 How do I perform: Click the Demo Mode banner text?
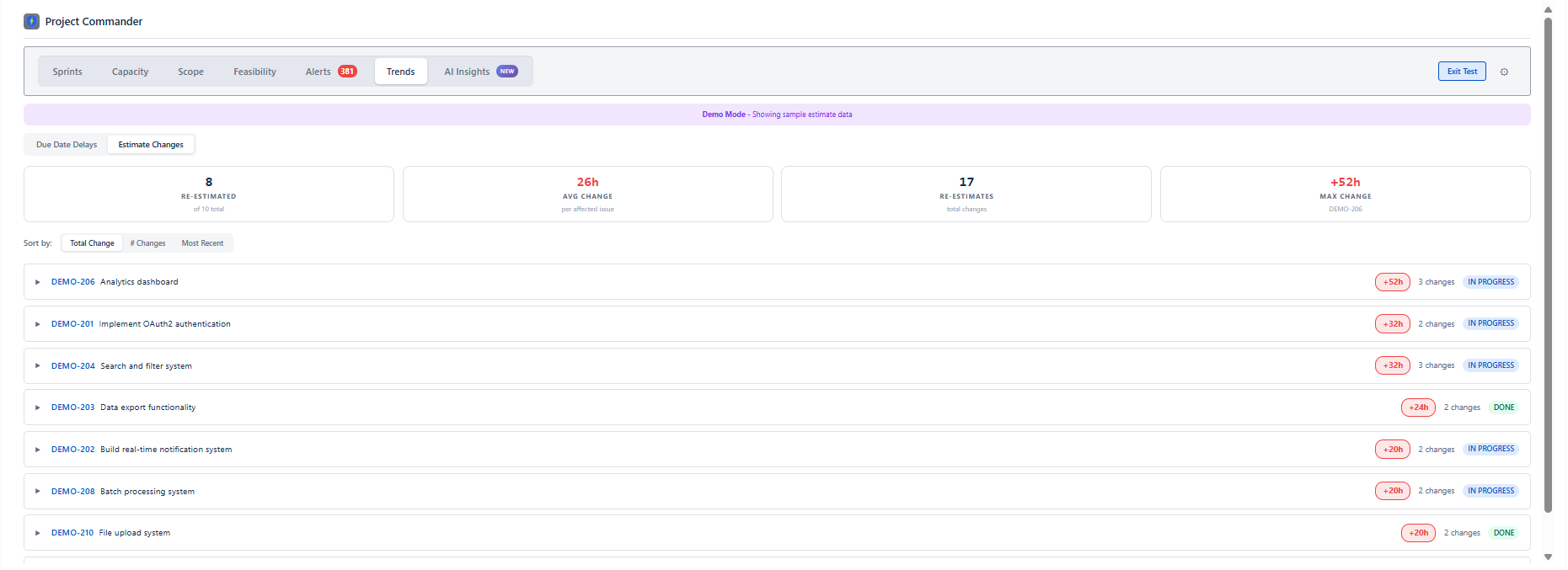click(x=777, y=115)
